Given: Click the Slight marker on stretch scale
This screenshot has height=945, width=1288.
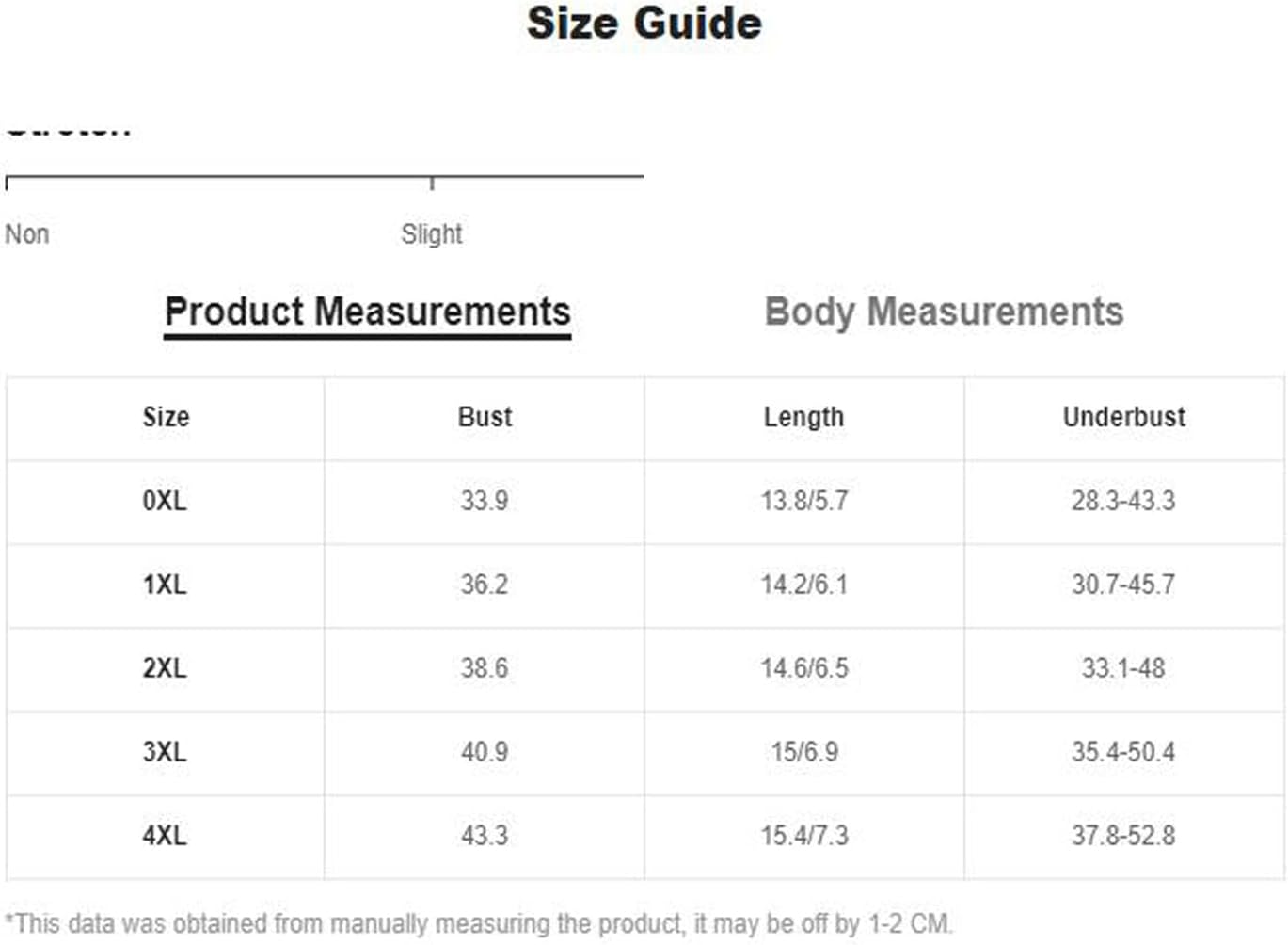Looking at the screenshot, I should pos(432,233).
